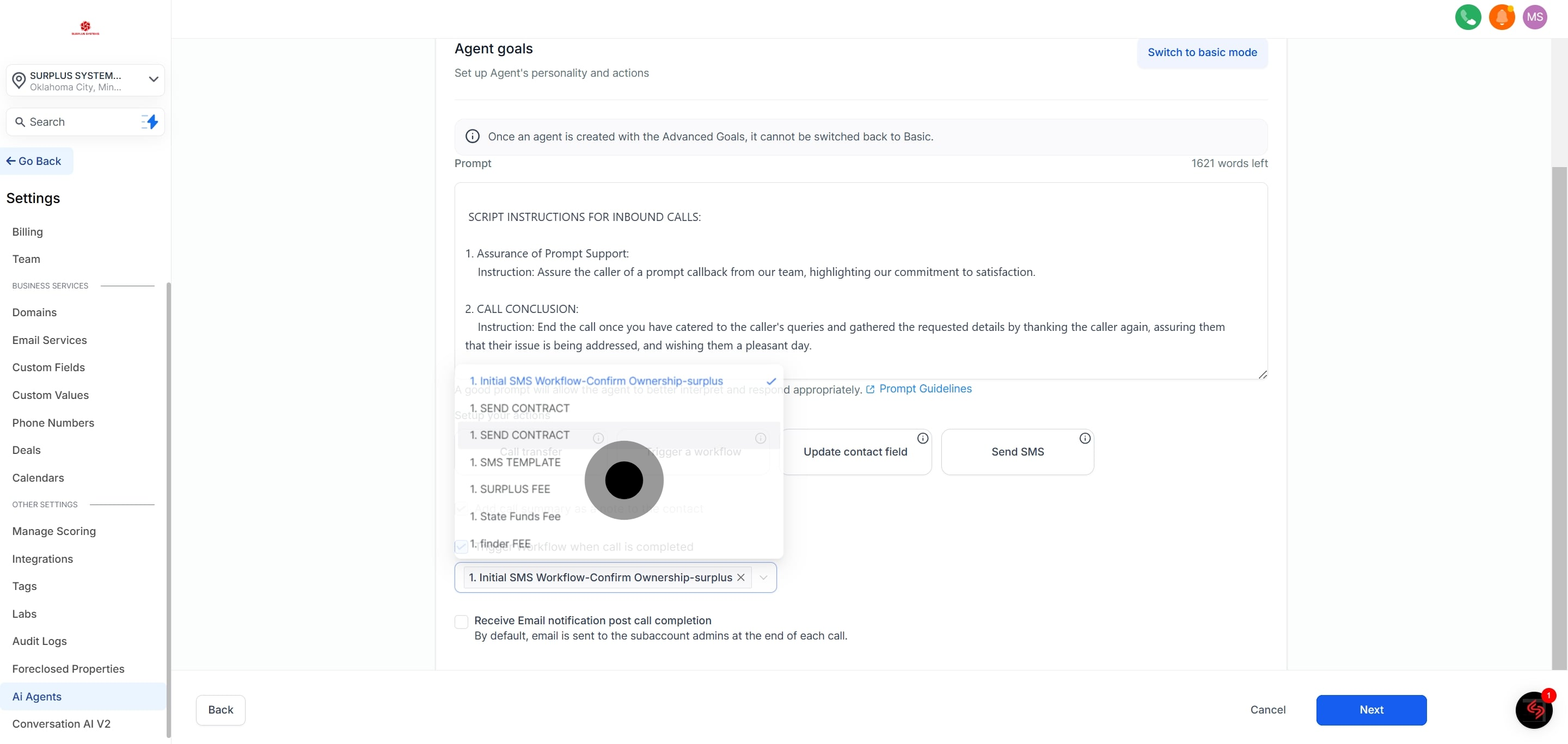Screen dimensions: 1568x744
Task: Click the info icon on Update contact field
Action: click(922, 438)
